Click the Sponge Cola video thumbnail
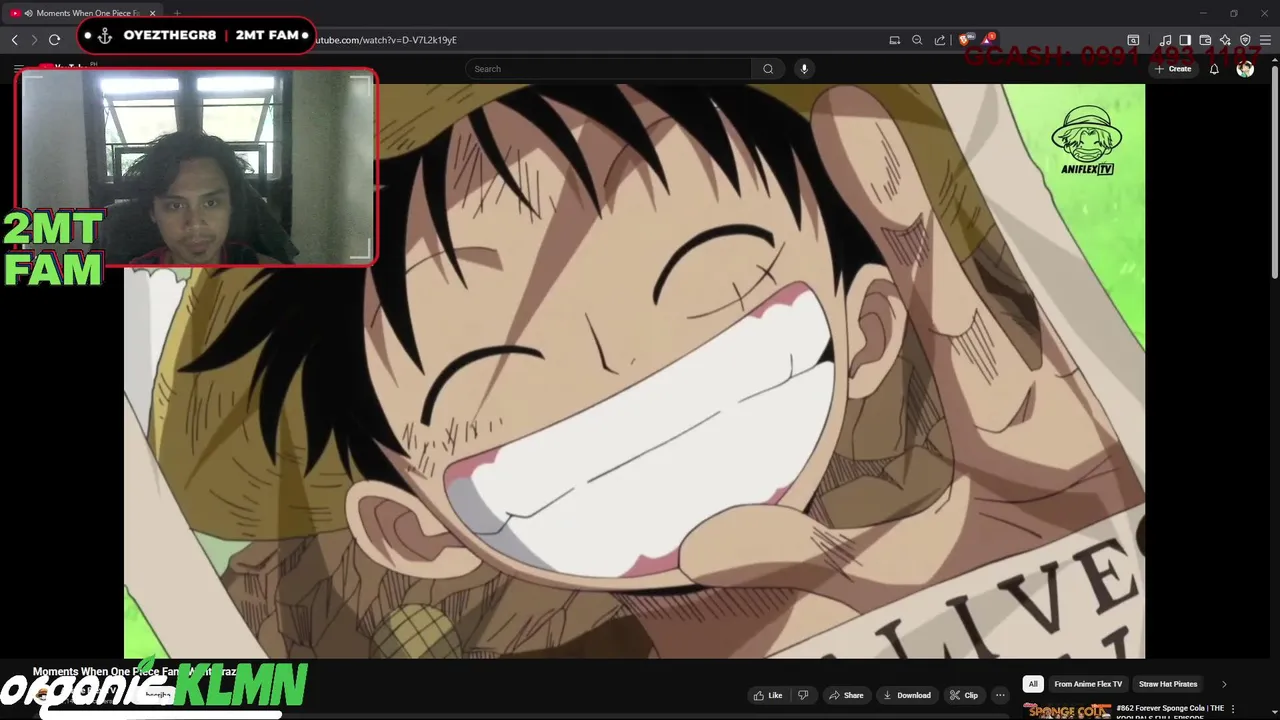 (1066, 711)
